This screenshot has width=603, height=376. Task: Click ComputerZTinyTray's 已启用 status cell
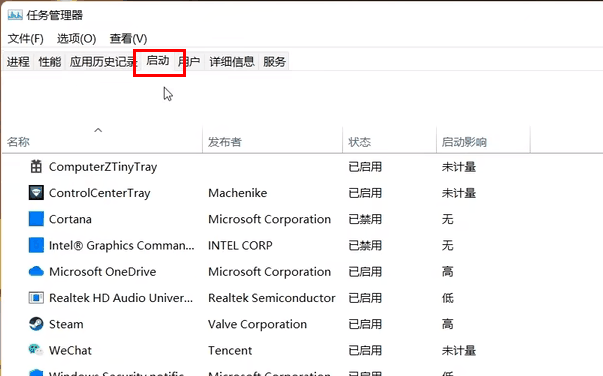[x=365, y=167]
